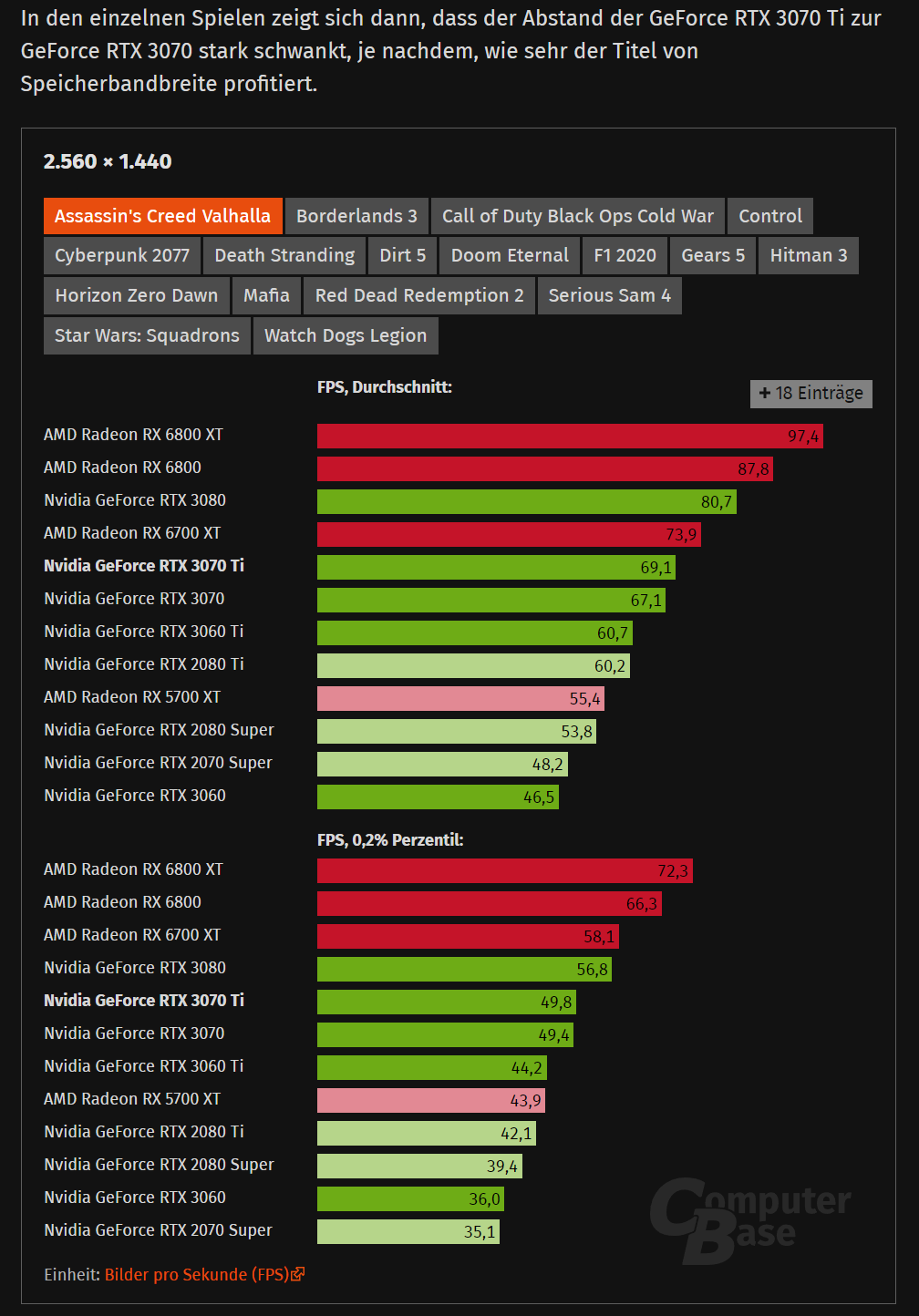Click the 49,8 percentile bar
This screenshot has width=919, height=1316.
[447, 1002]
